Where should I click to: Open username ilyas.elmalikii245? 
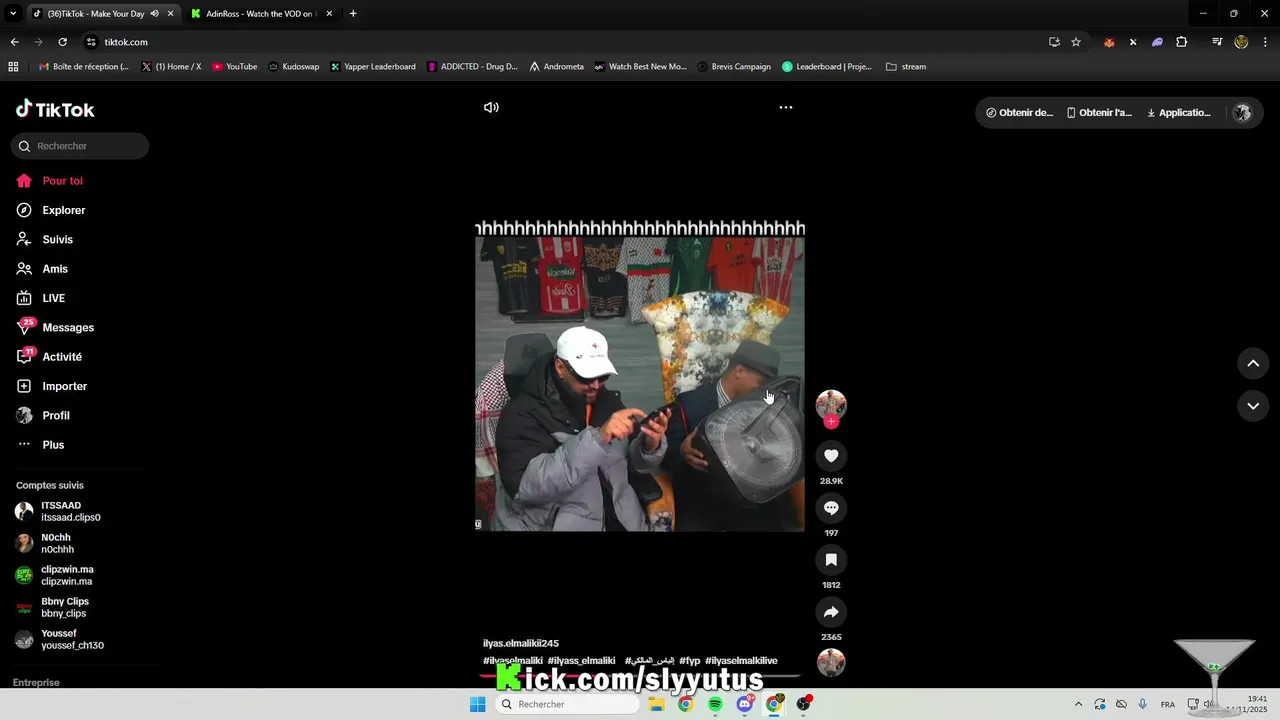click(520, 643)
